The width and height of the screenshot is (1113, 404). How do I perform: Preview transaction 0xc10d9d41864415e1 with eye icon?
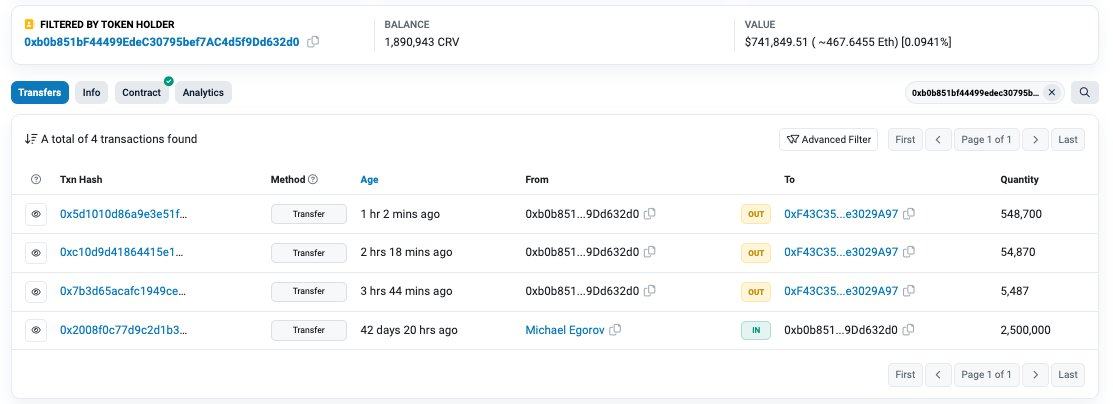[x=36, y=253]
